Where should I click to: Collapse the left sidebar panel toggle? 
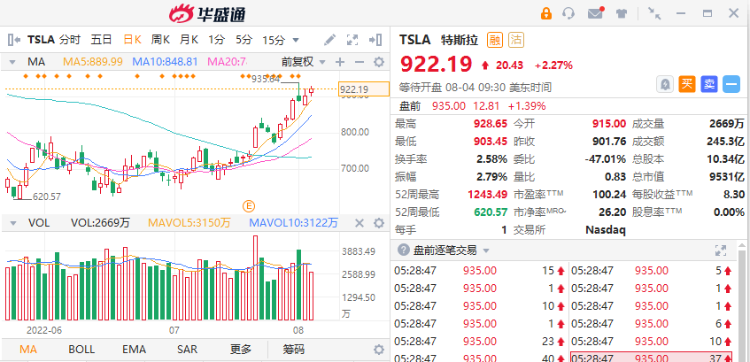pos(14,40)
